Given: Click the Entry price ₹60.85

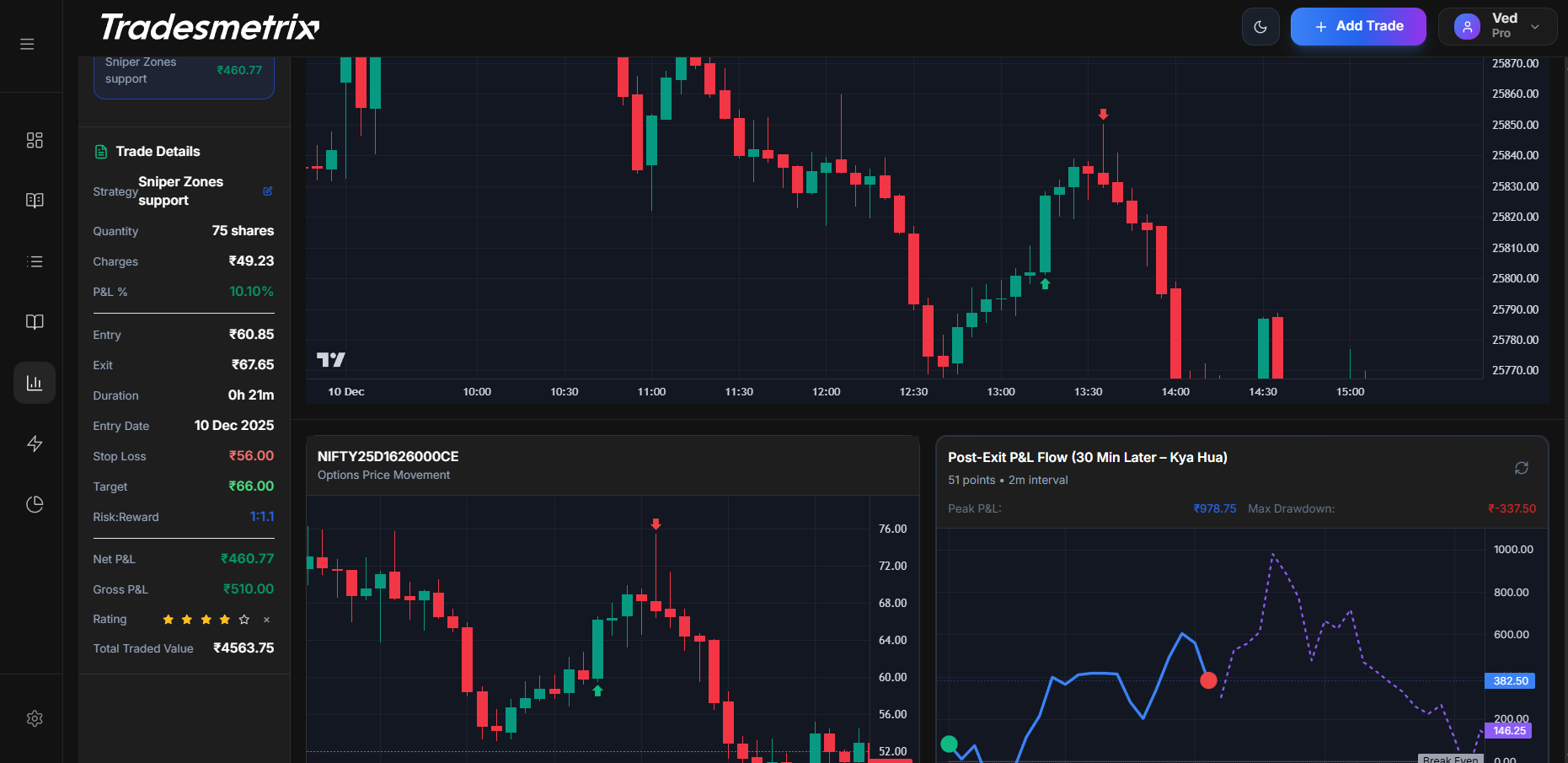Looking at the screenshot, I should click(x=251, y=335).
